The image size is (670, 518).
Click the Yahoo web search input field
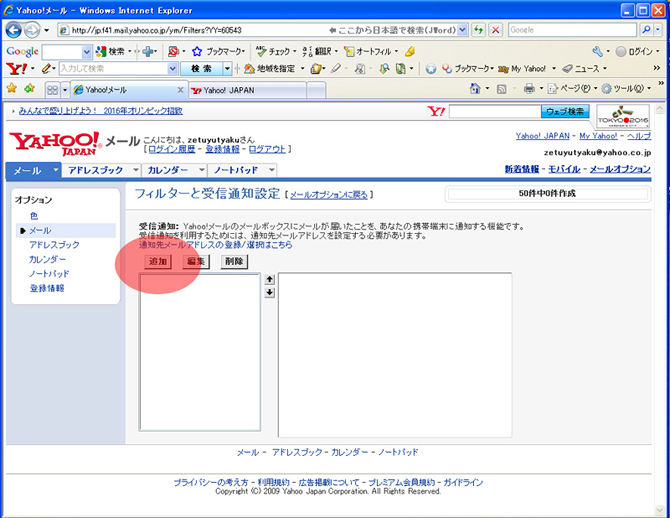494,112
